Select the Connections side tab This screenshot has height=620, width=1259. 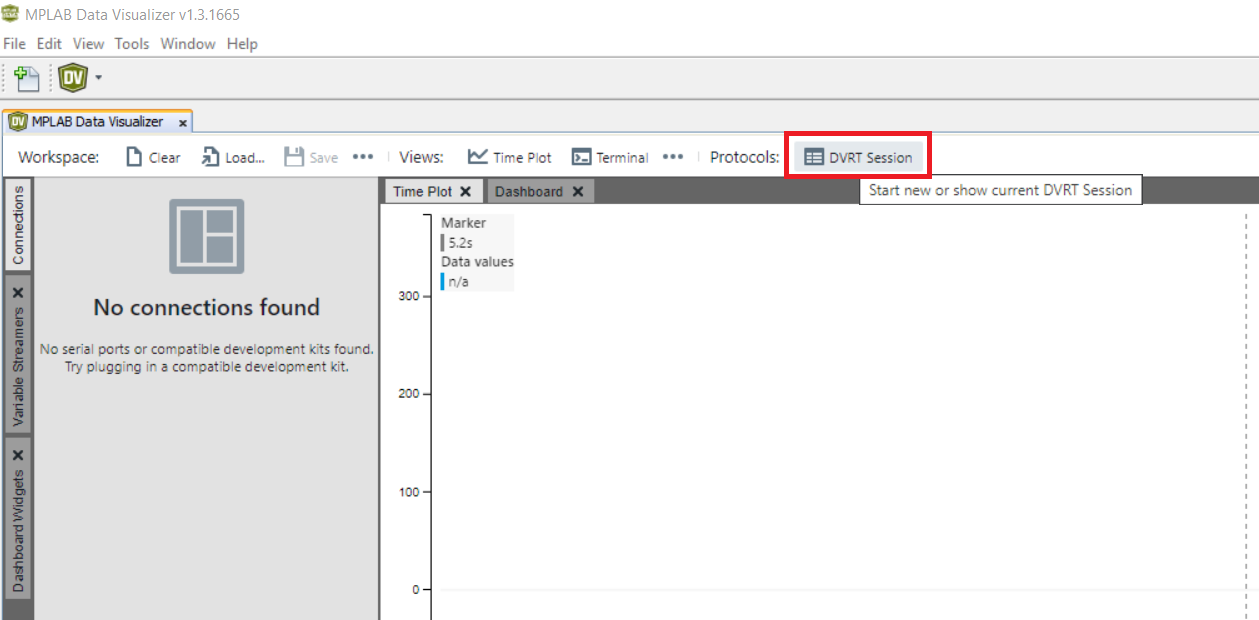[18, 225]
